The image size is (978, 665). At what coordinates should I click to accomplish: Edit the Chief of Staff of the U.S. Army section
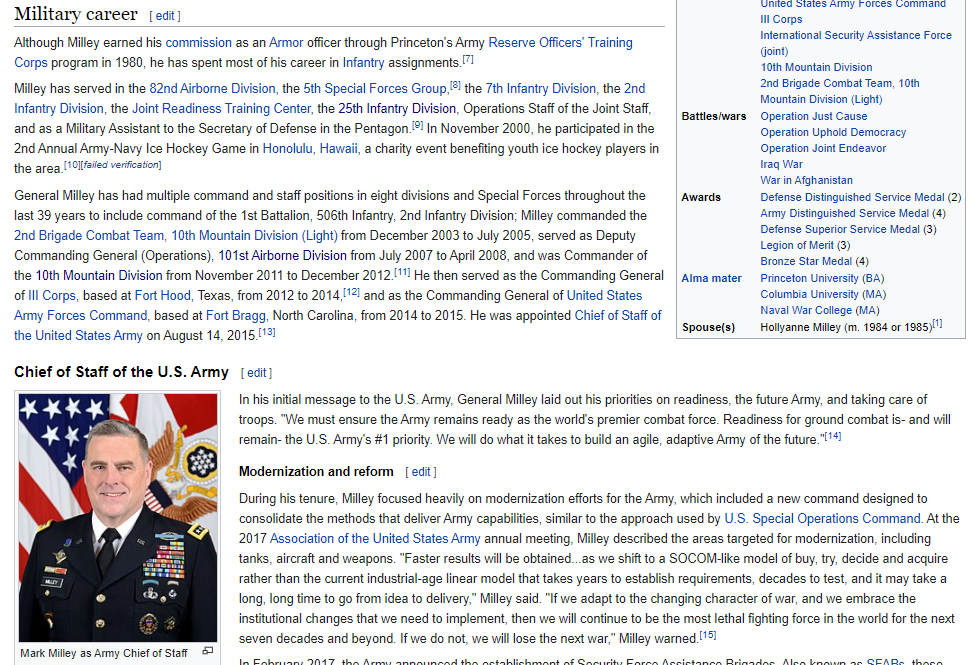256,372
